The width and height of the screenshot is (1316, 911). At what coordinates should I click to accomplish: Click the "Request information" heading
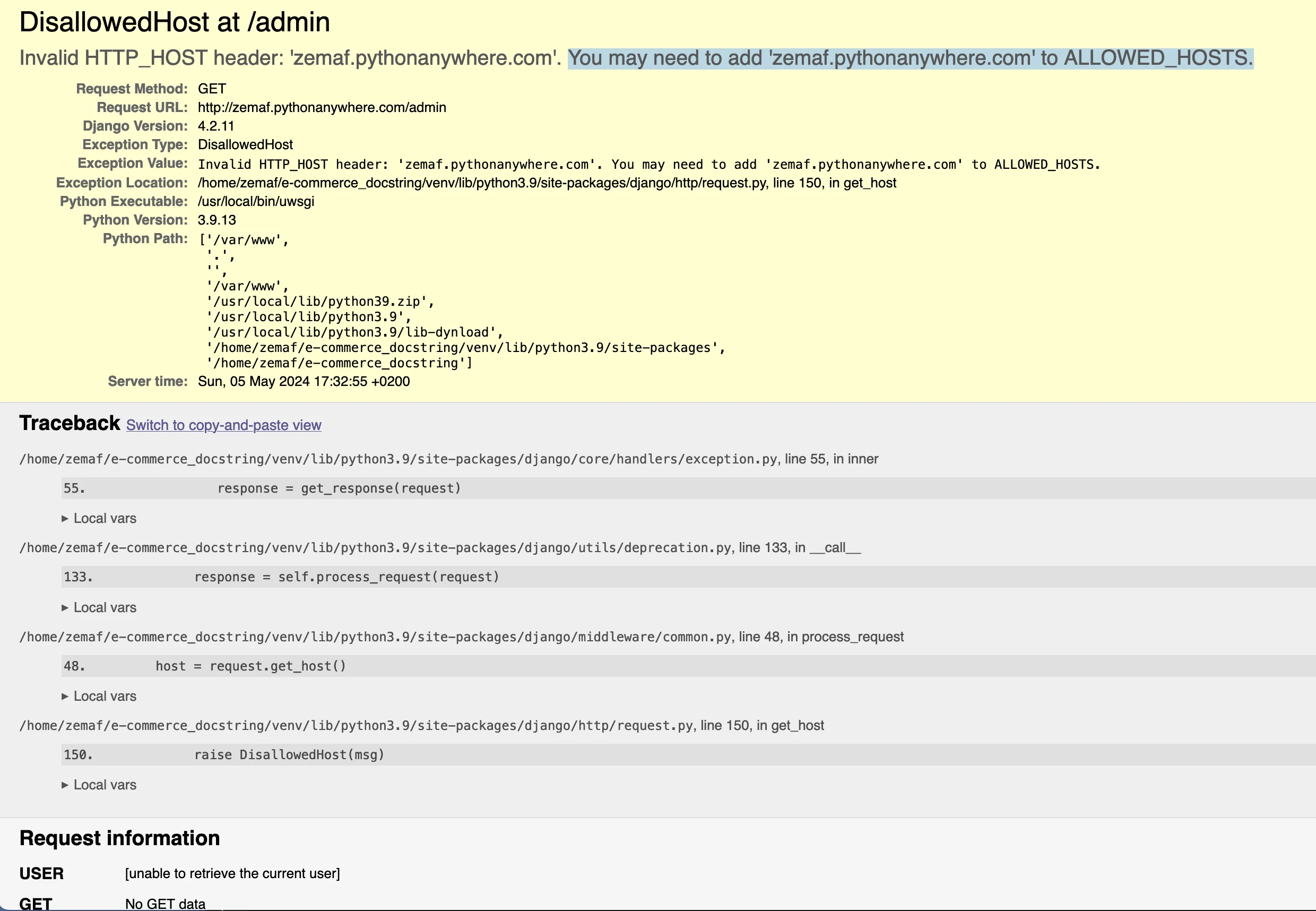click(x=119, y=838)
